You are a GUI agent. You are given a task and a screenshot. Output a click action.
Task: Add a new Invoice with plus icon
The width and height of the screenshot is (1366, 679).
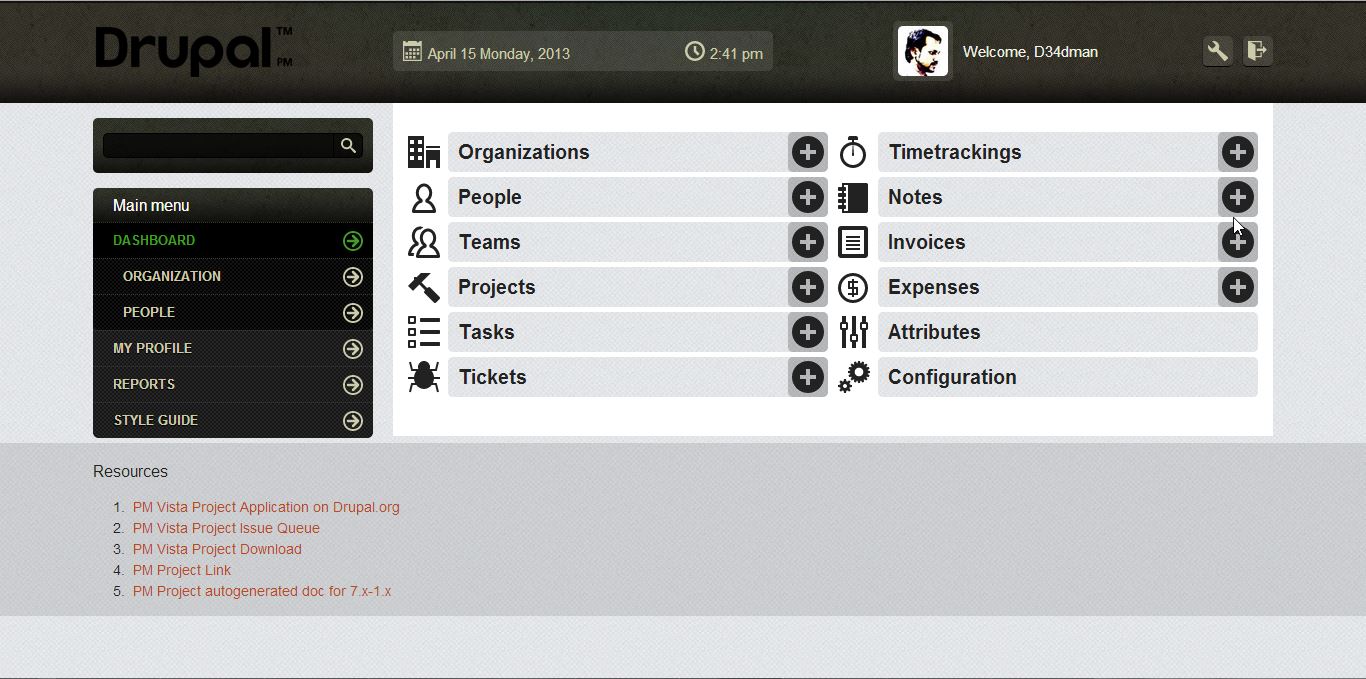click(1238, 242)
